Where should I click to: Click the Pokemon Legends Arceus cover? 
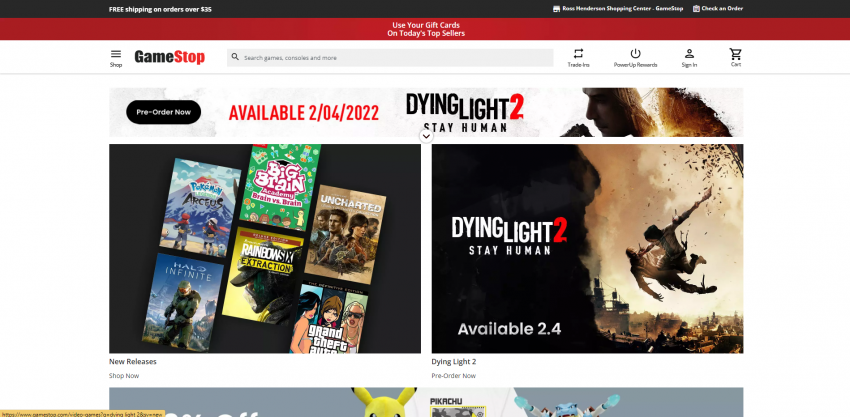201,207
